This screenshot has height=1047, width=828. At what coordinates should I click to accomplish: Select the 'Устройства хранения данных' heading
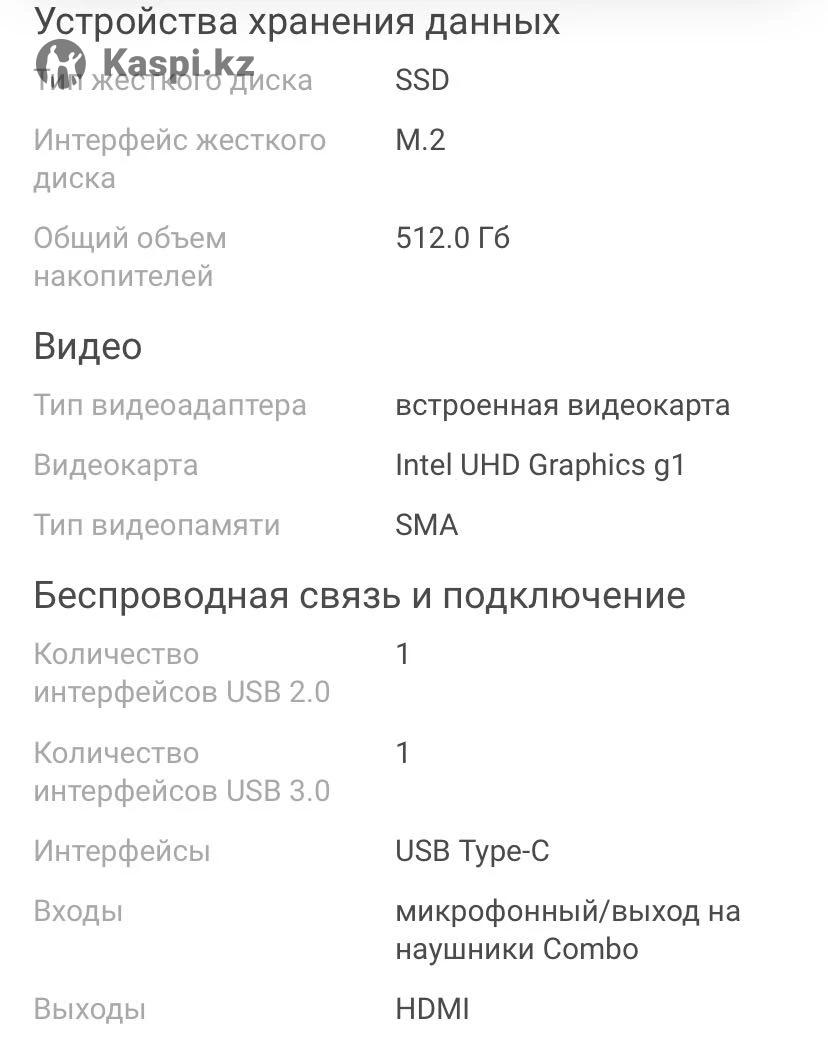(297, 21)
